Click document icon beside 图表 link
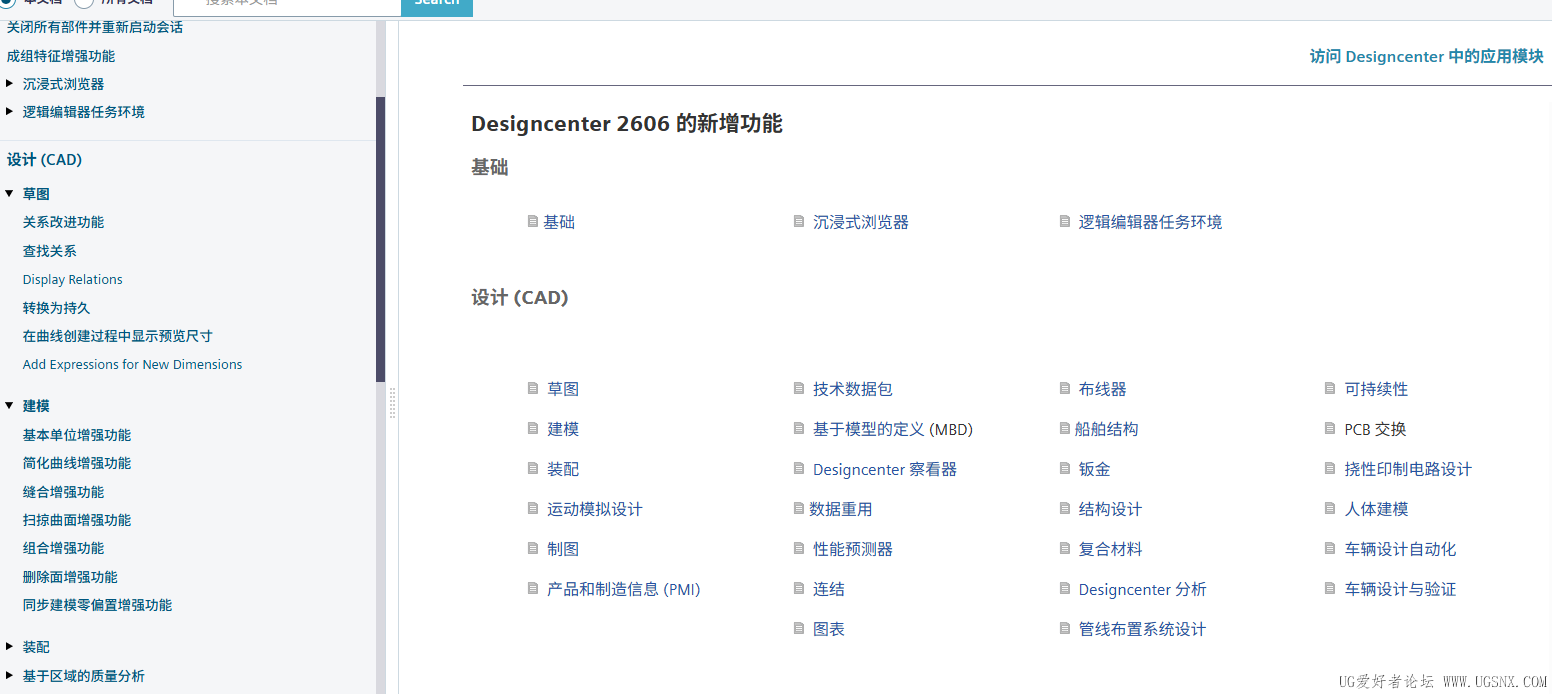 (x=799, y=628)
